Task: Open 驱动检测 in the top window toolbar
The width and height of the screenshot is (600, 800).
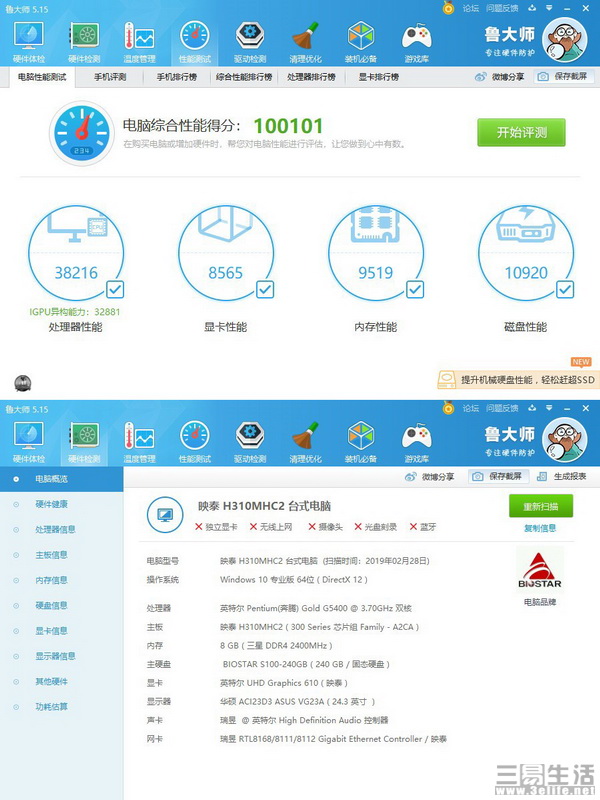Action: pyautogui.click(x=250, y=42)
